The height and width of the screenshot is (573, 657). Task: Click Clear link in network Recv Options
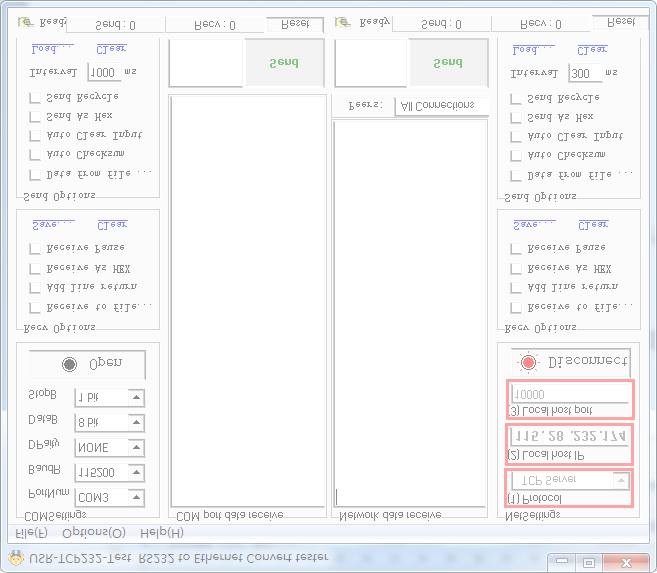point(593,225)
